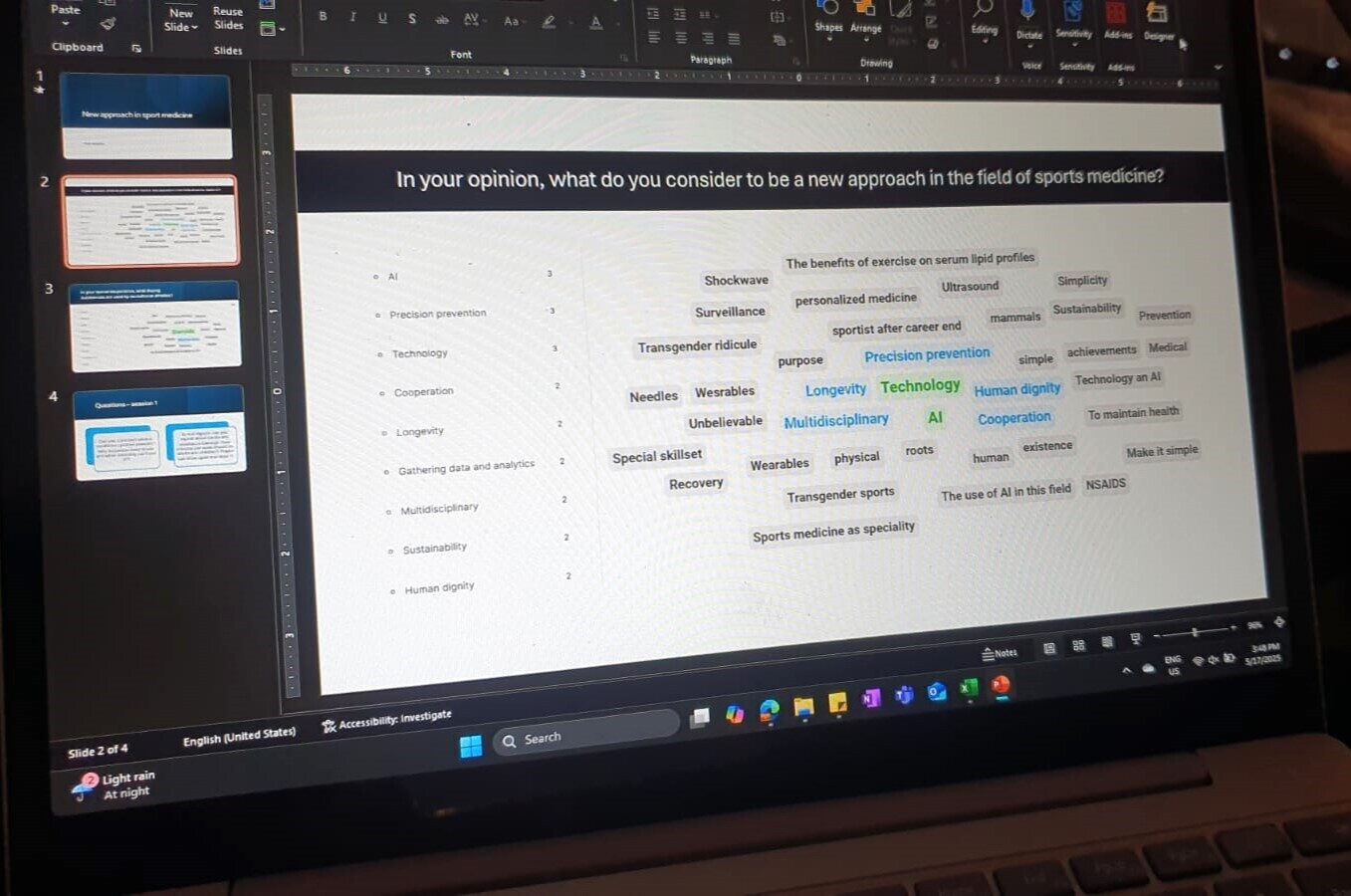The image size is (1351, 896).
Task: Switch to Reading View
Action: point(1107,642)
